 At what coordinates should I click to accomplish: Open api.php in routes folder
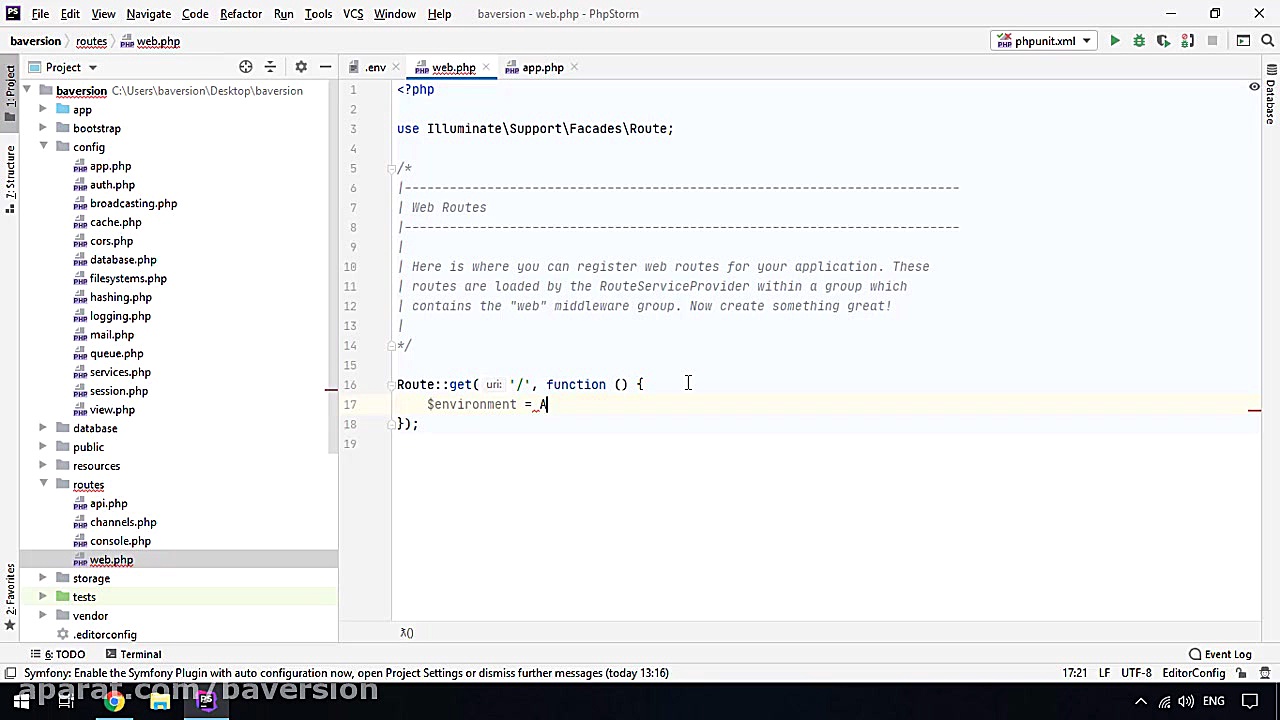pyautogui.click(x=108, y=504)
